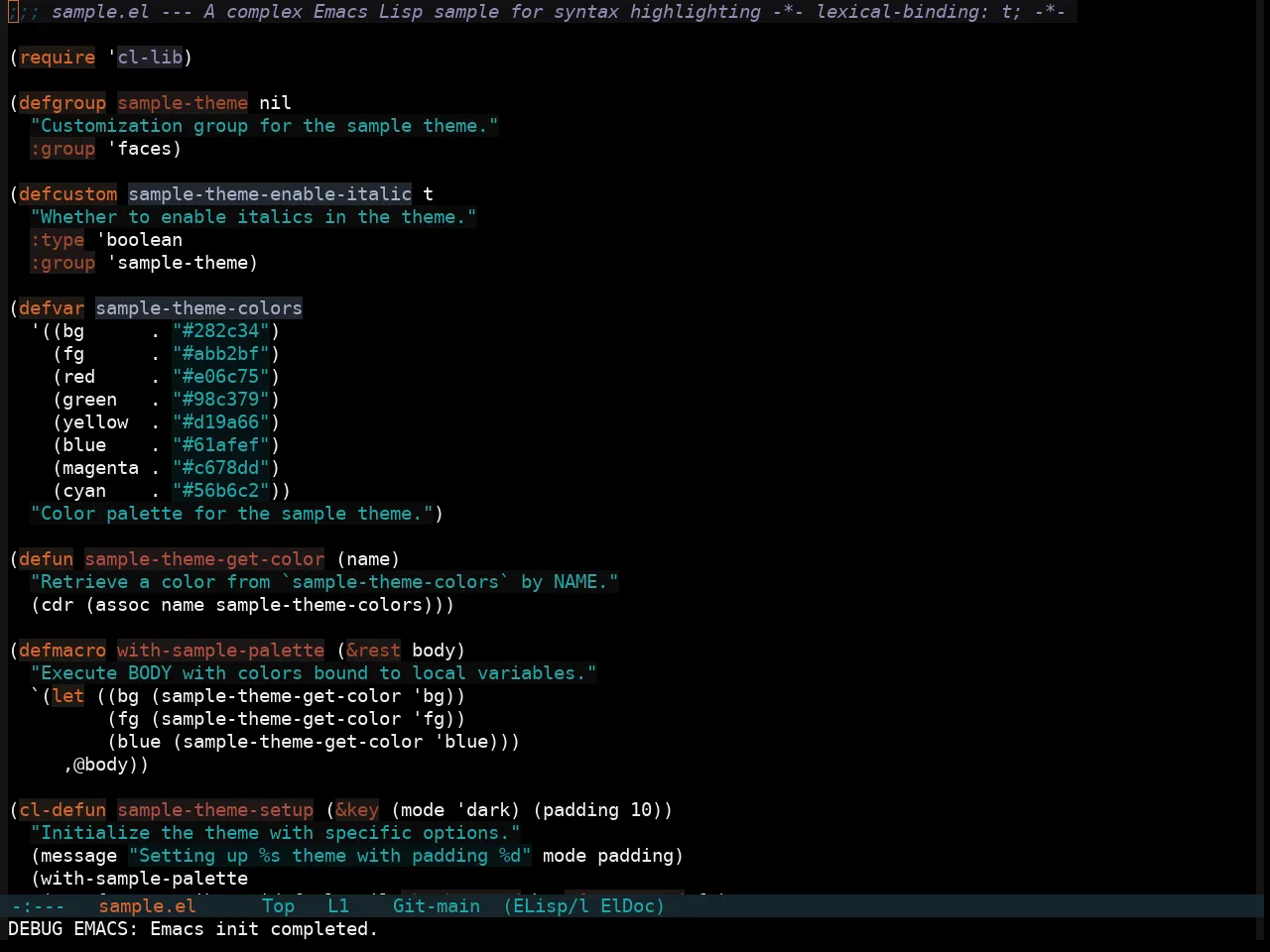The width and height of the screenshot is (1270, 952).
Task: Click the 'cl-lib' symbol
Action: [150, 58]
